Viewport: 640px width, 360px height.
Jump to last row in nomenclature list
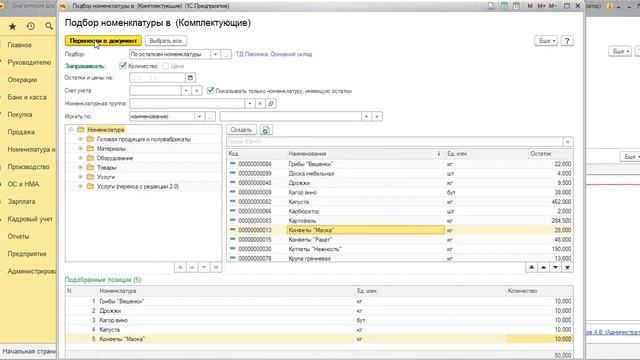click(567, 267)
